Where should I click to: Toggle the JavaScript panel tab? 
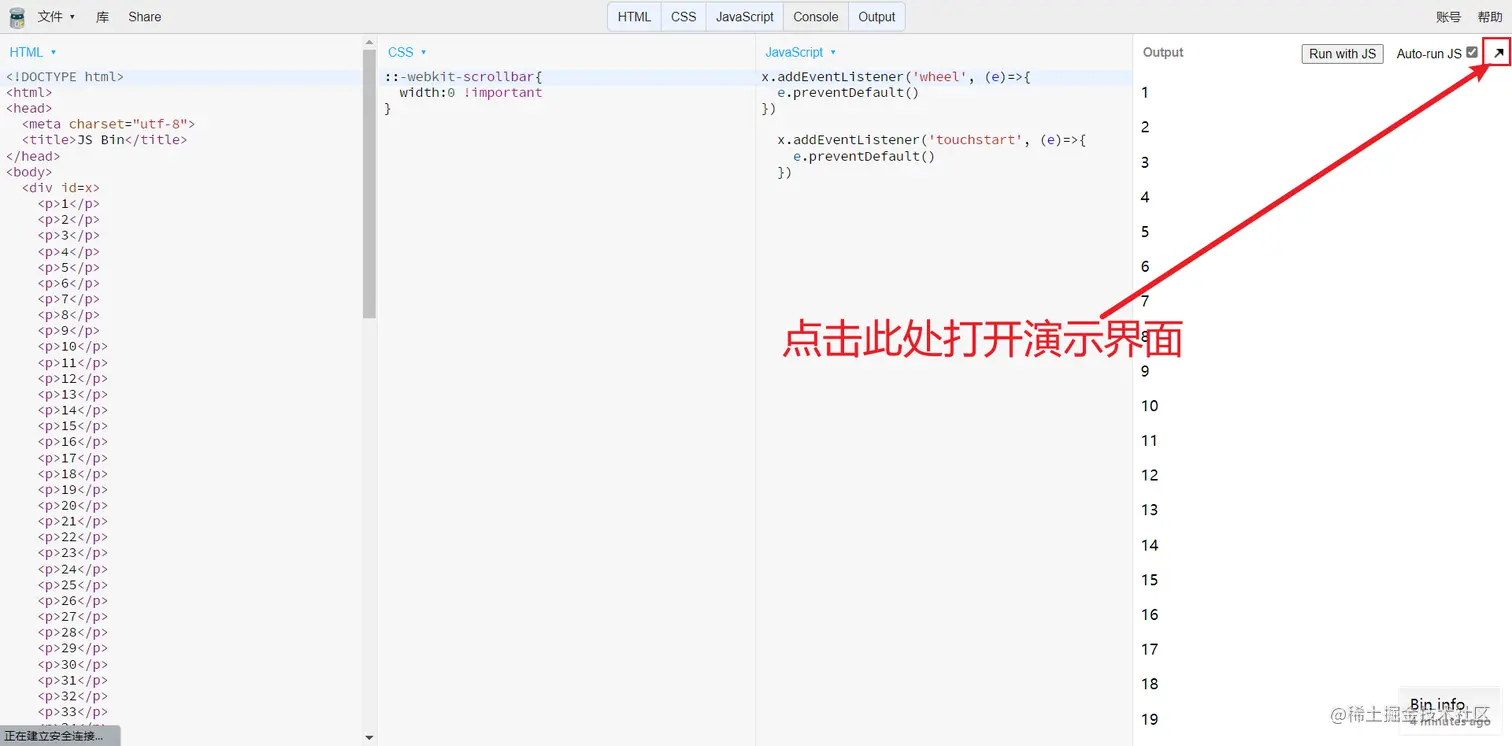pyautogui.click(x=744, y=16)
